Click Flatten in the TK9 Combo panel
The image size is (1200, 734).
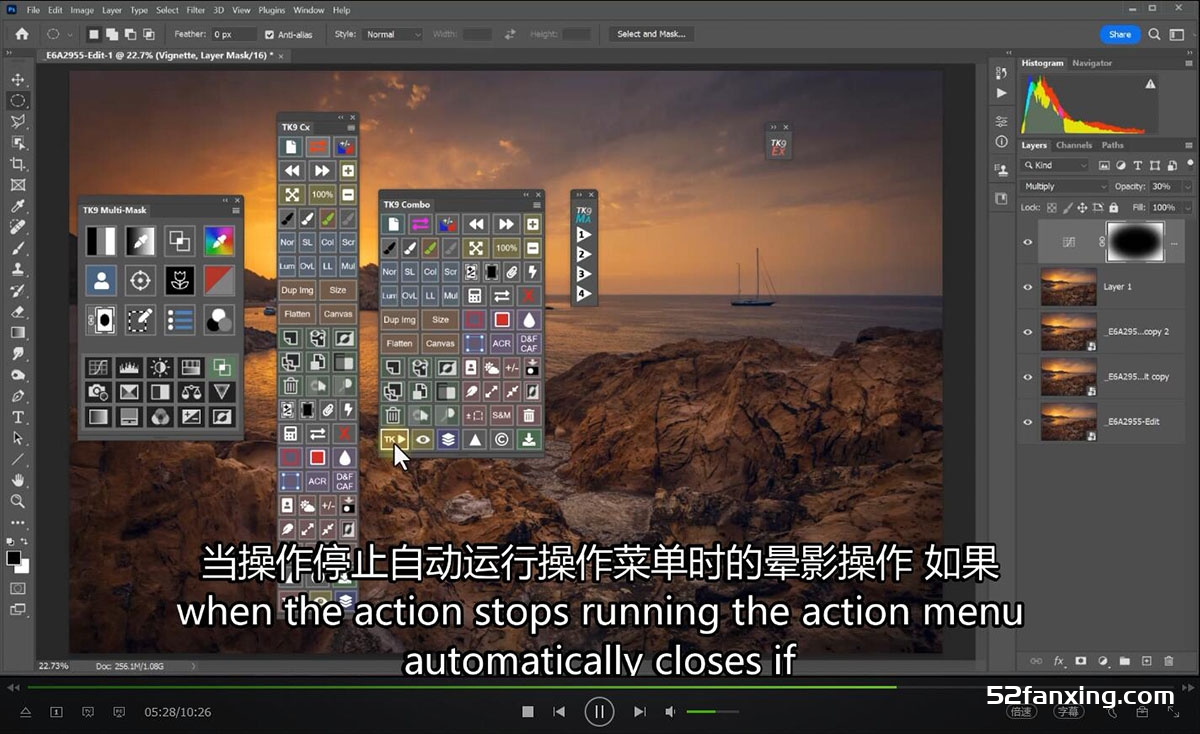coord(400,343)
